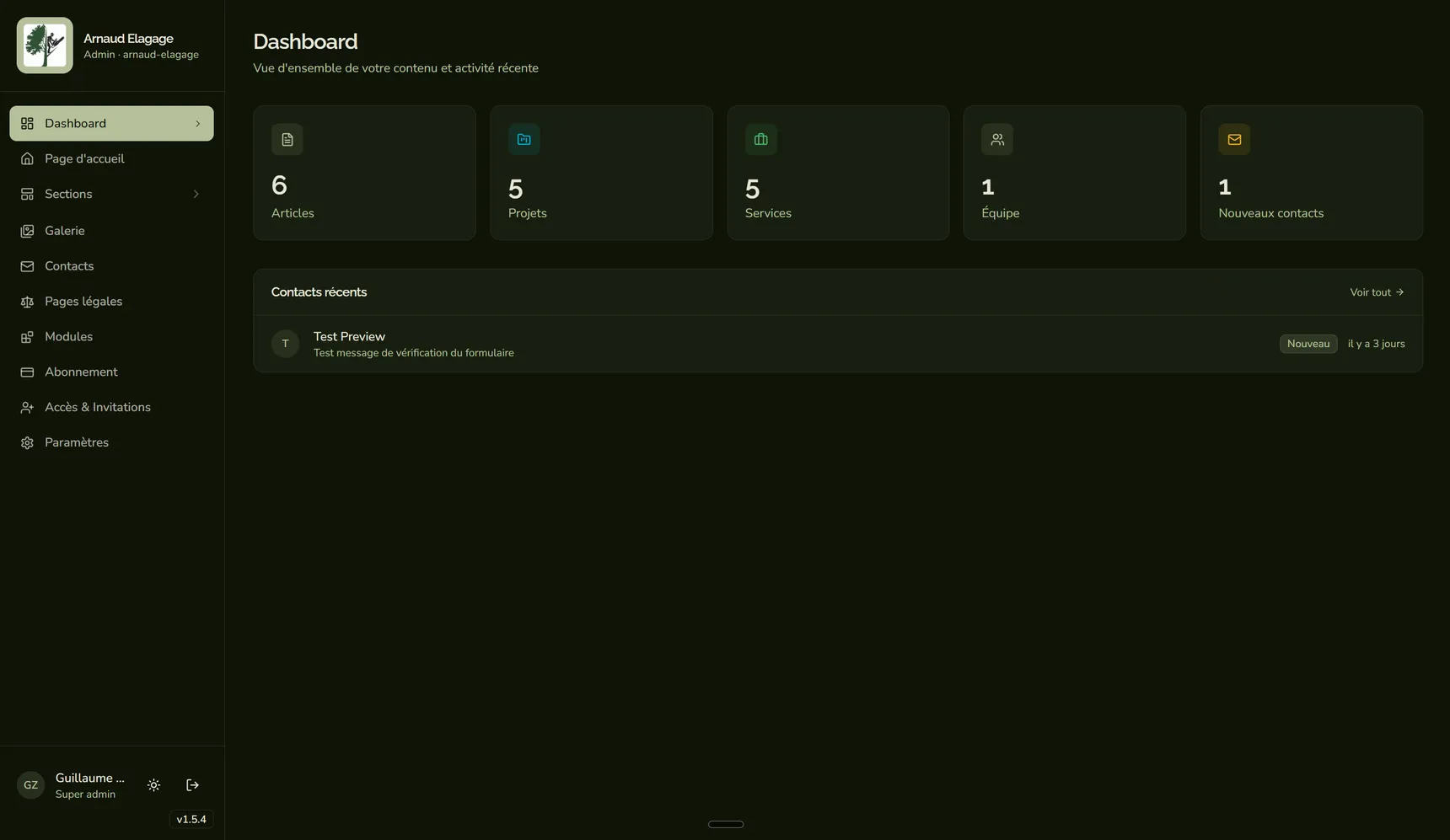The width and height of the screenshot is (1450, 840).
Task: Click the Dashboard grid icon
Action: 27,124
